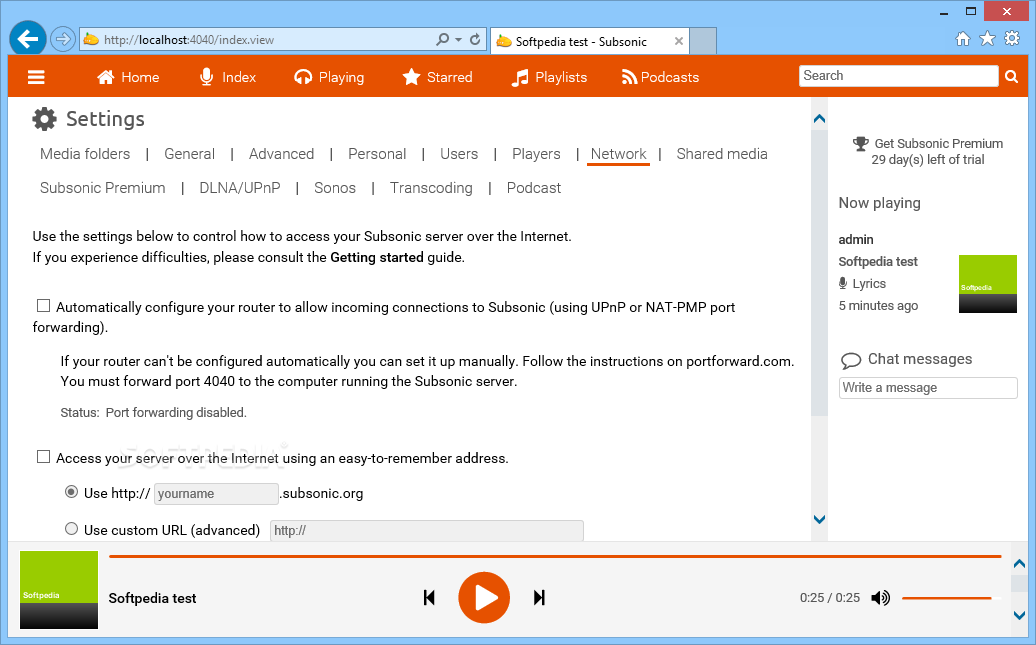This screenshot has width=1036, height=645.
Task: Enable easy-to-remember address access checkbox
Action: point(44,457)
